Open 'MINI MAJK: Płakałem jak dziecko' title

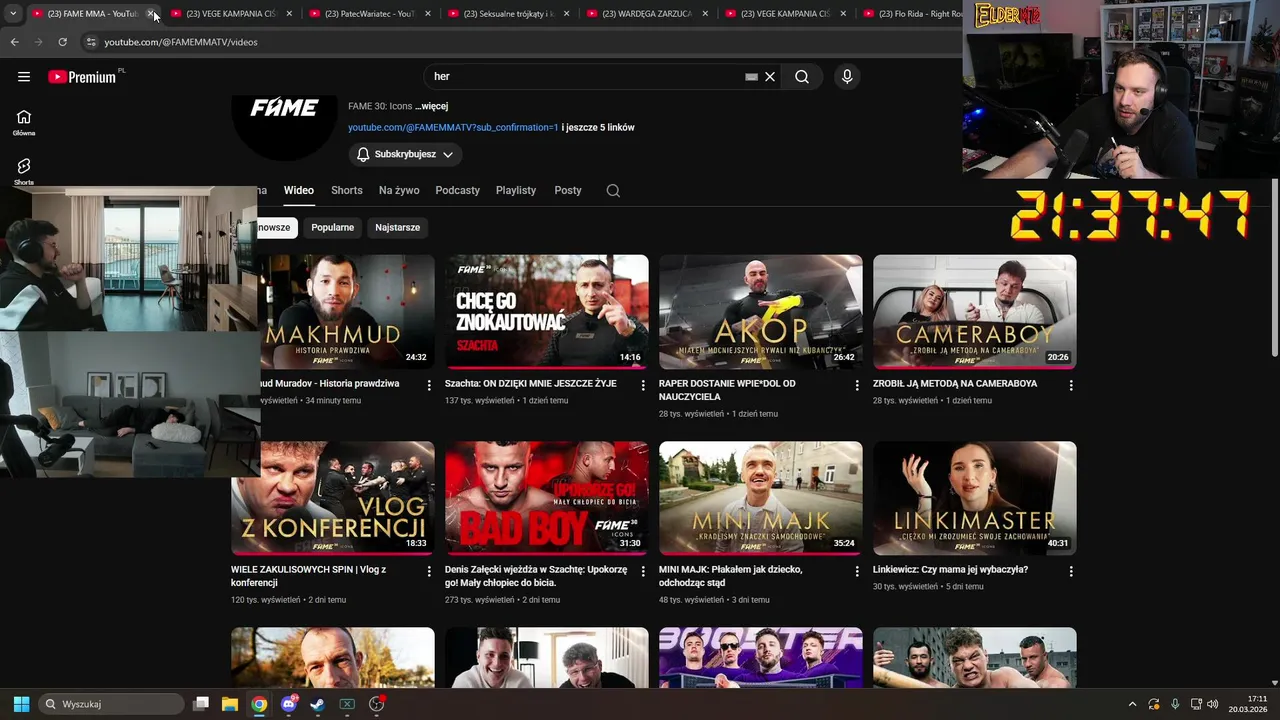(730, 576)
